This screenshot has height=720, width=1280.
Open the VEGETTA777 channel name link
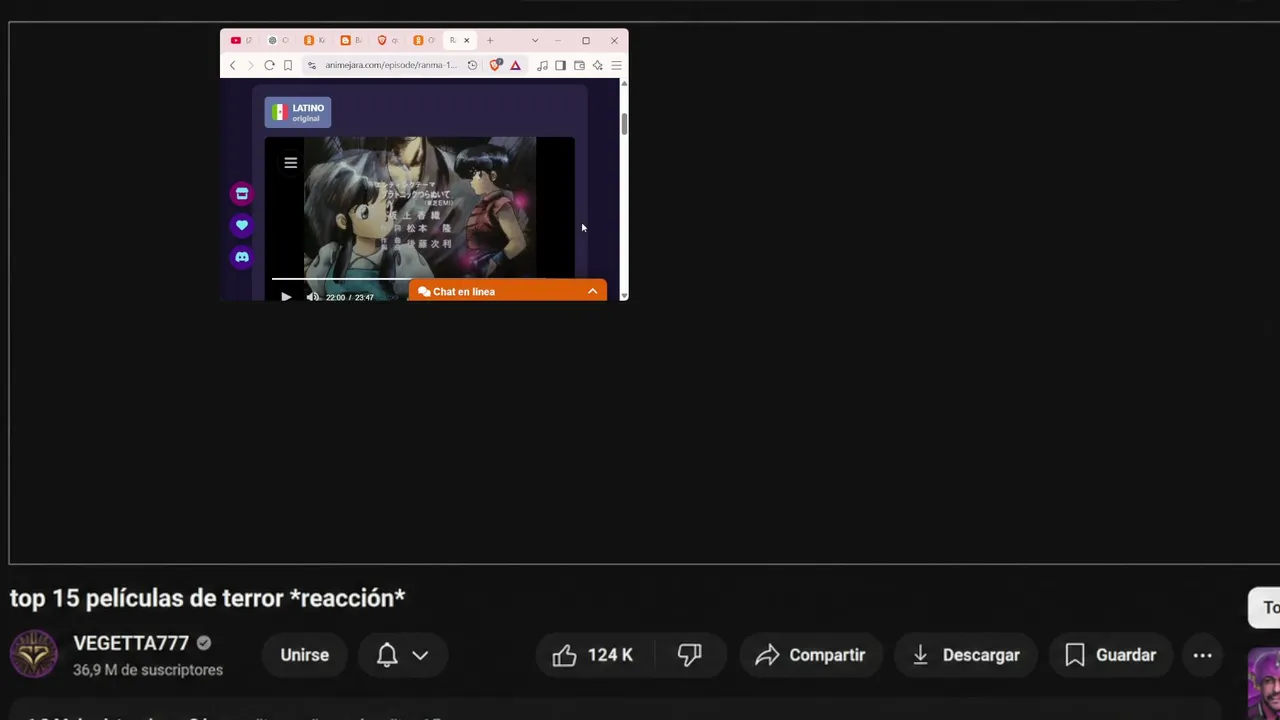(131, 643)
